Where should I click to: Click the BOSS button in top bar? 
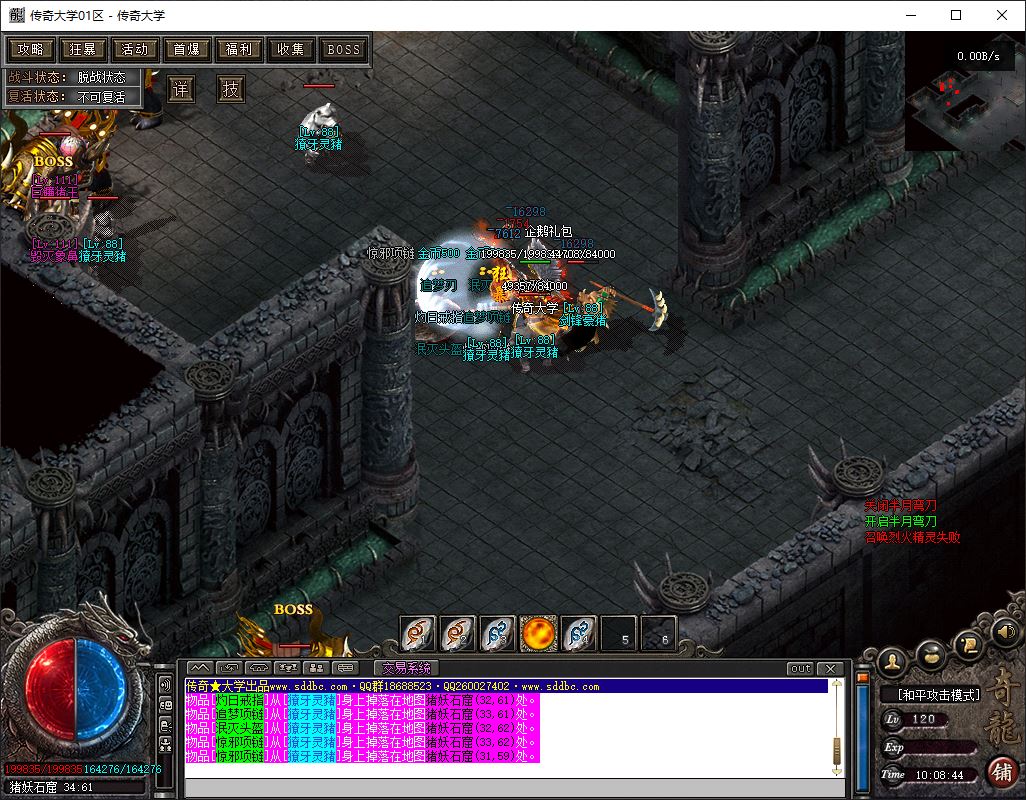344,49
